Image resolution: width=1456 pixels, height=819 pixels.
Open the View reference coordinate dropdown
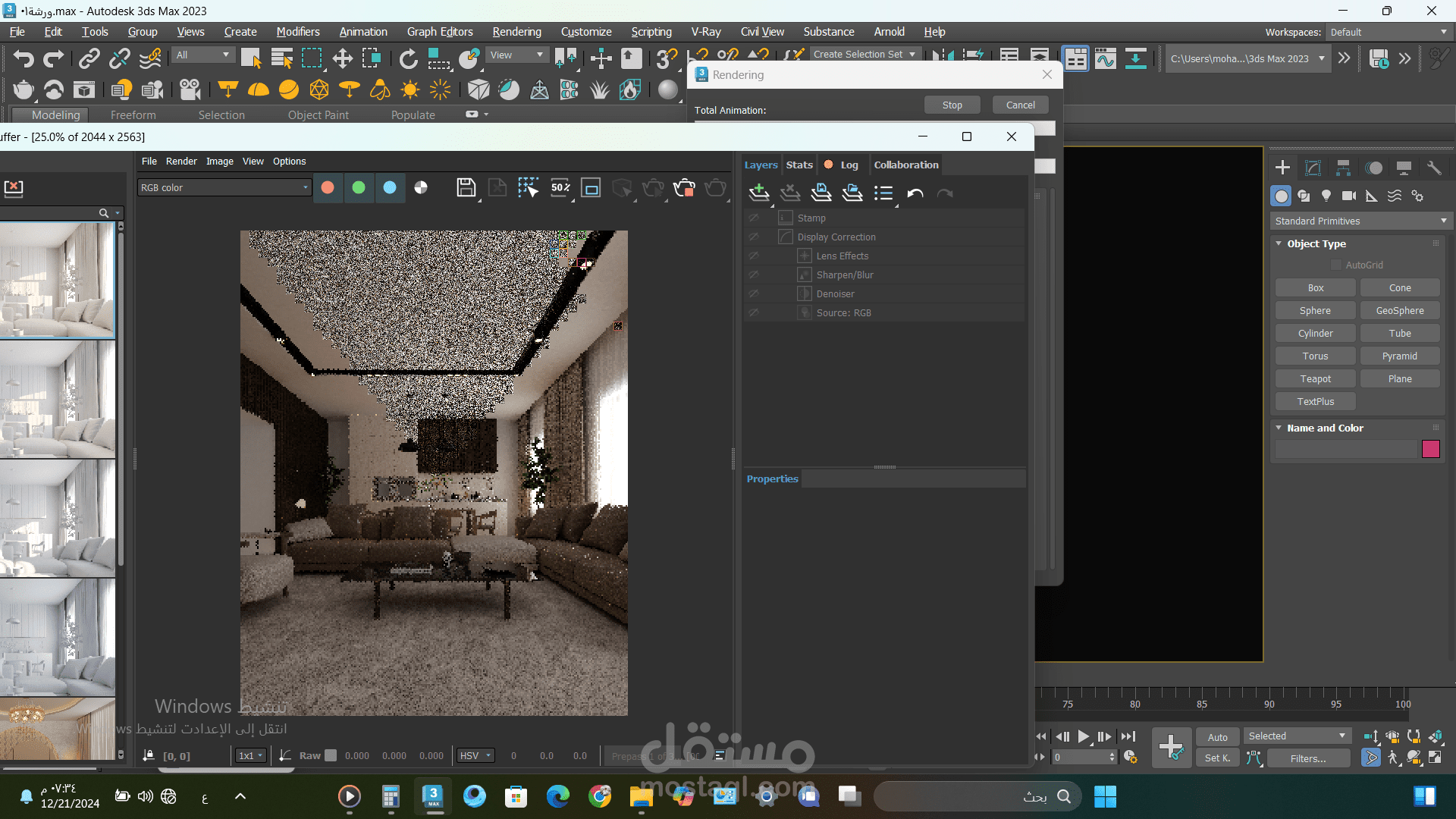pyautogui.click(x=517, y=55)
